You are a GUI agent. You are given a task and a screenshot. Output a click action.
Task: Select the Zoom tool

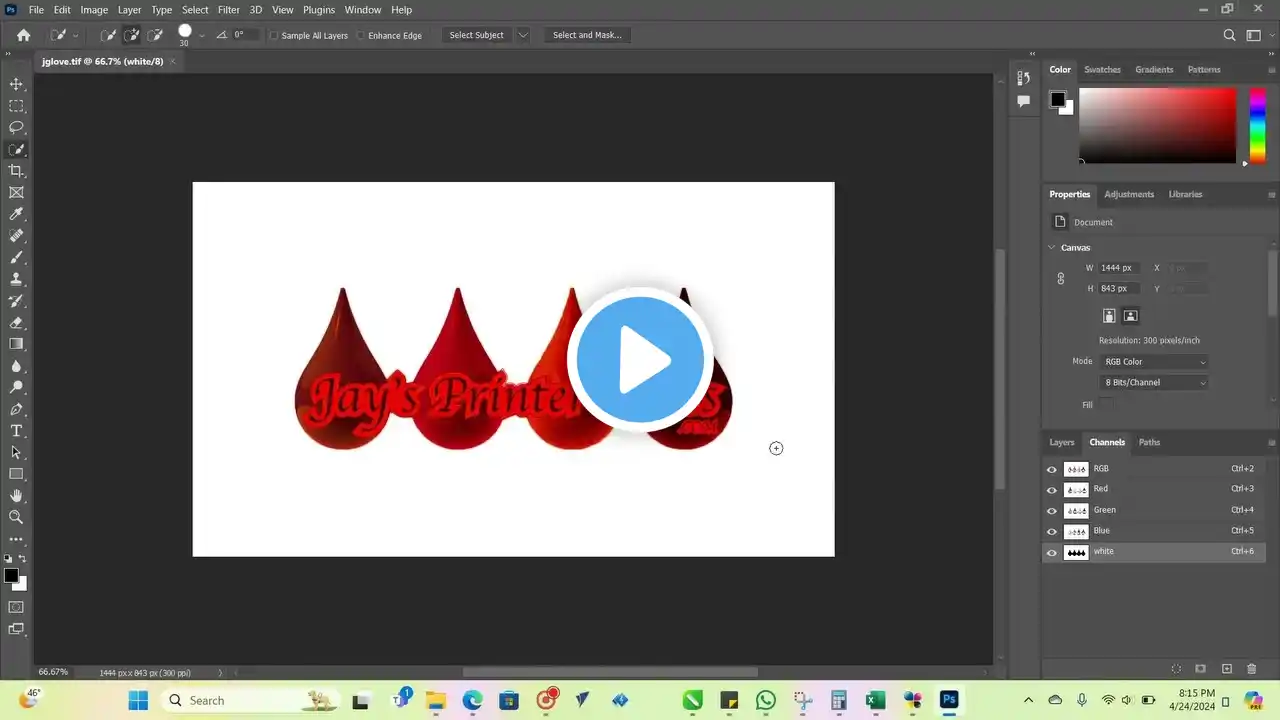pos(16,517)
